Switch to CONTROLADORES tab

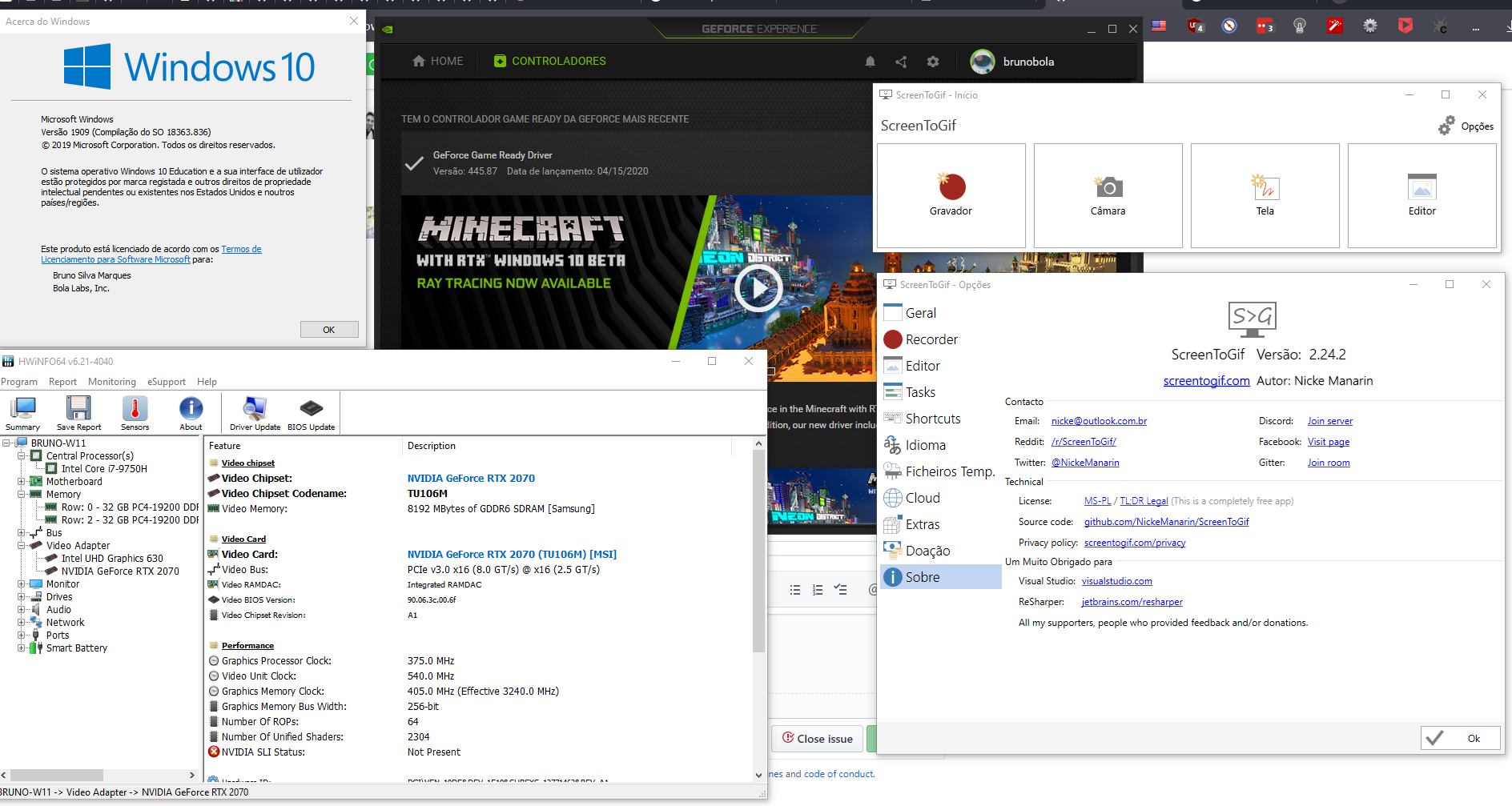(550, 61)
